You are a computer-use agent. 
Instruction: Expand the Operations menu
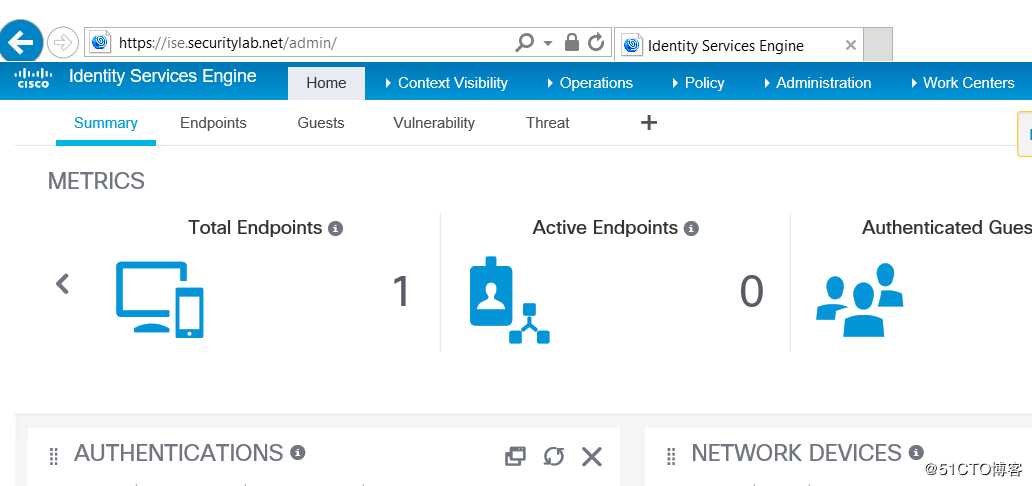click(x=590, y=83)
